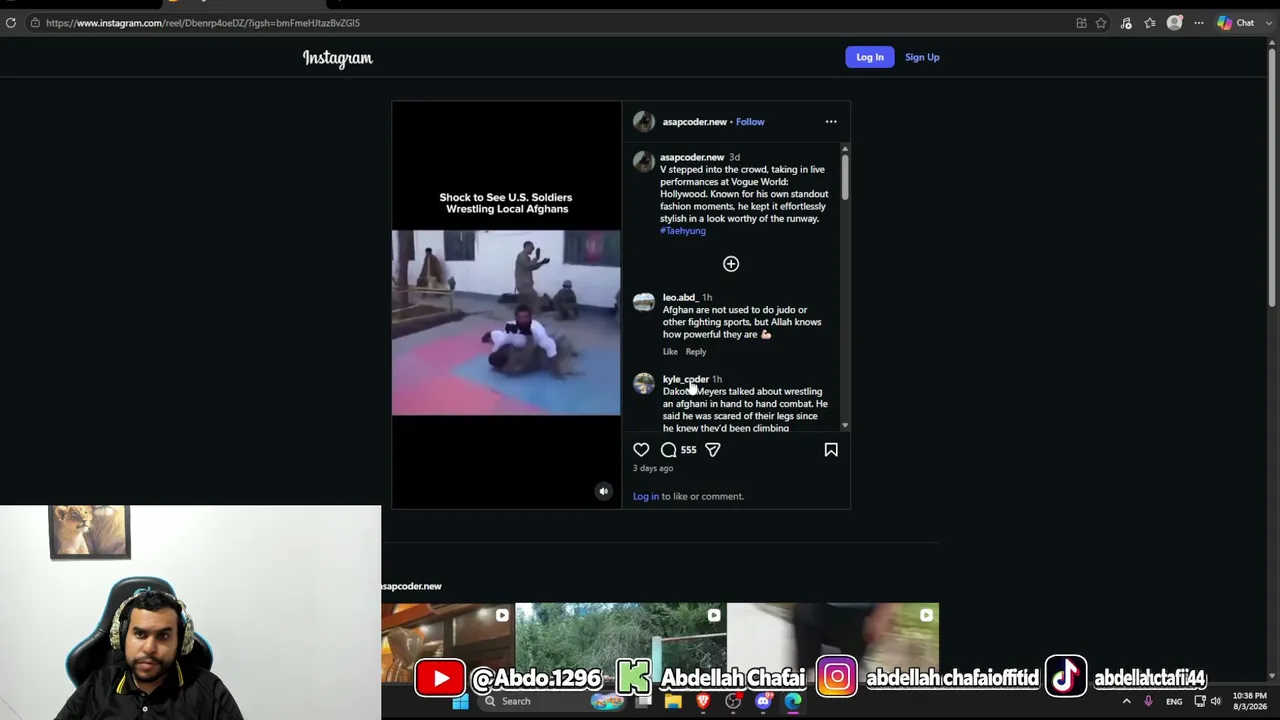Image resolution: width=1280 pixels, height=720 pixels.
Task: Click the browser media control icon
Action: pos(1126,23)
